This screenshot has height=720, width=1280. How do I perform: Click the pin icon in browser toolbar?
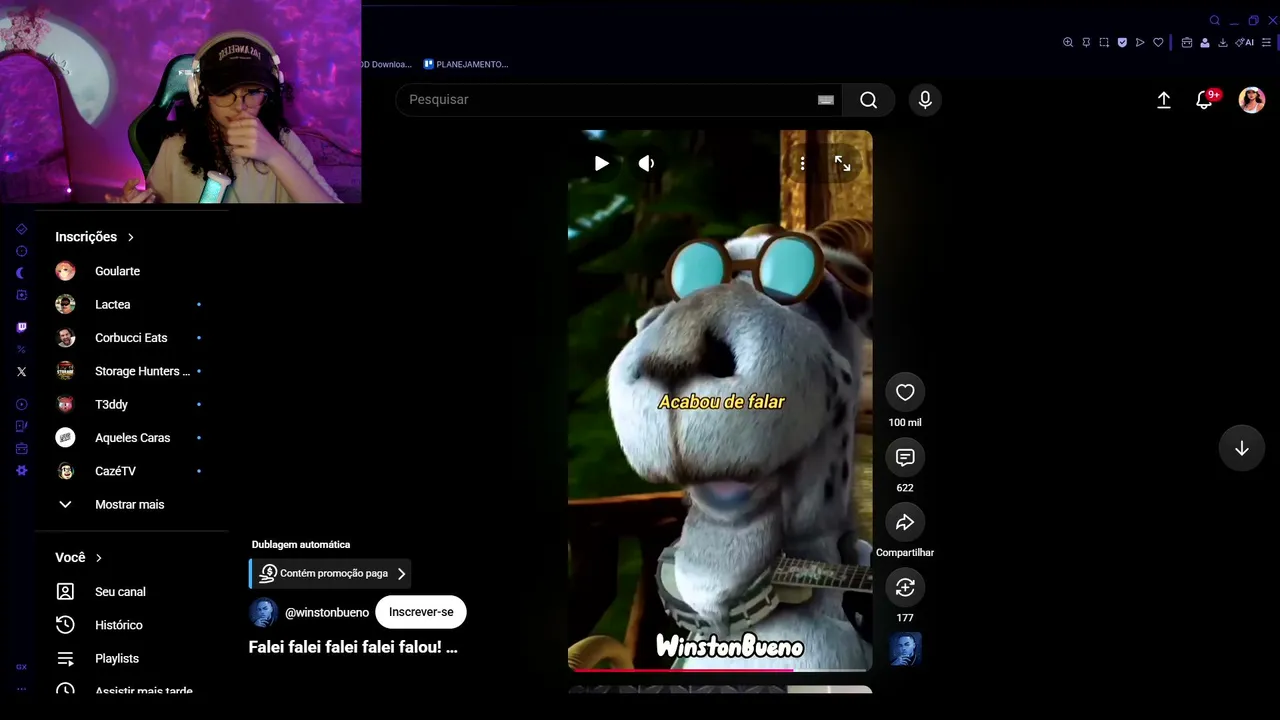[x=1086, y=42]
